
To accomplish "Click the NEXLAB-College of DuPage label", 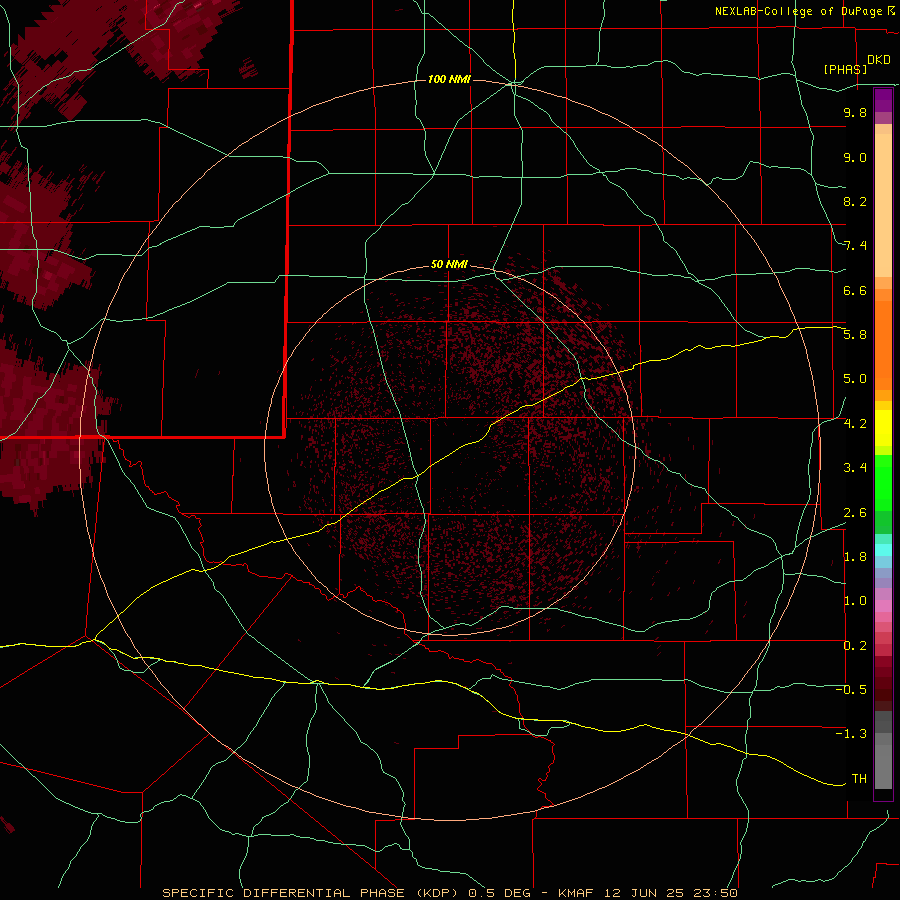I will coord(800,11).
